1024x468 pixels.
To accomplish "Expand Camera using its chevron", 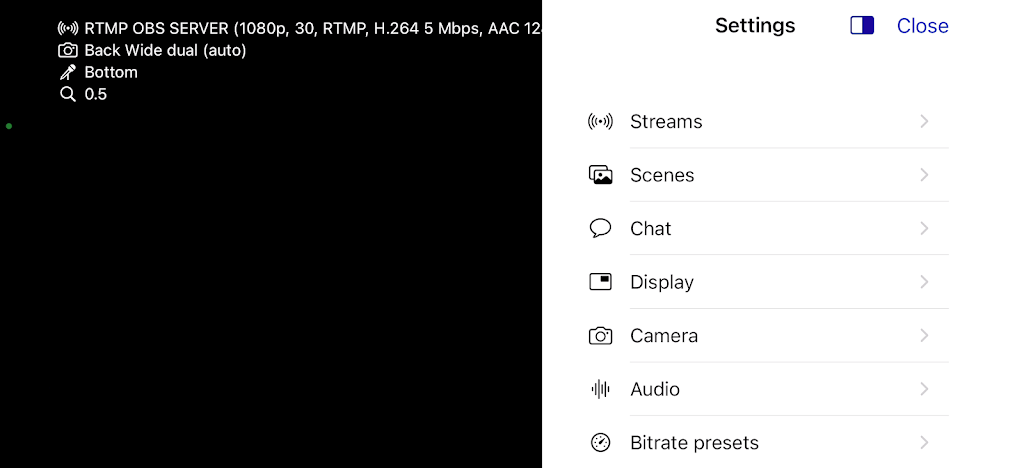I will point(924,336).
